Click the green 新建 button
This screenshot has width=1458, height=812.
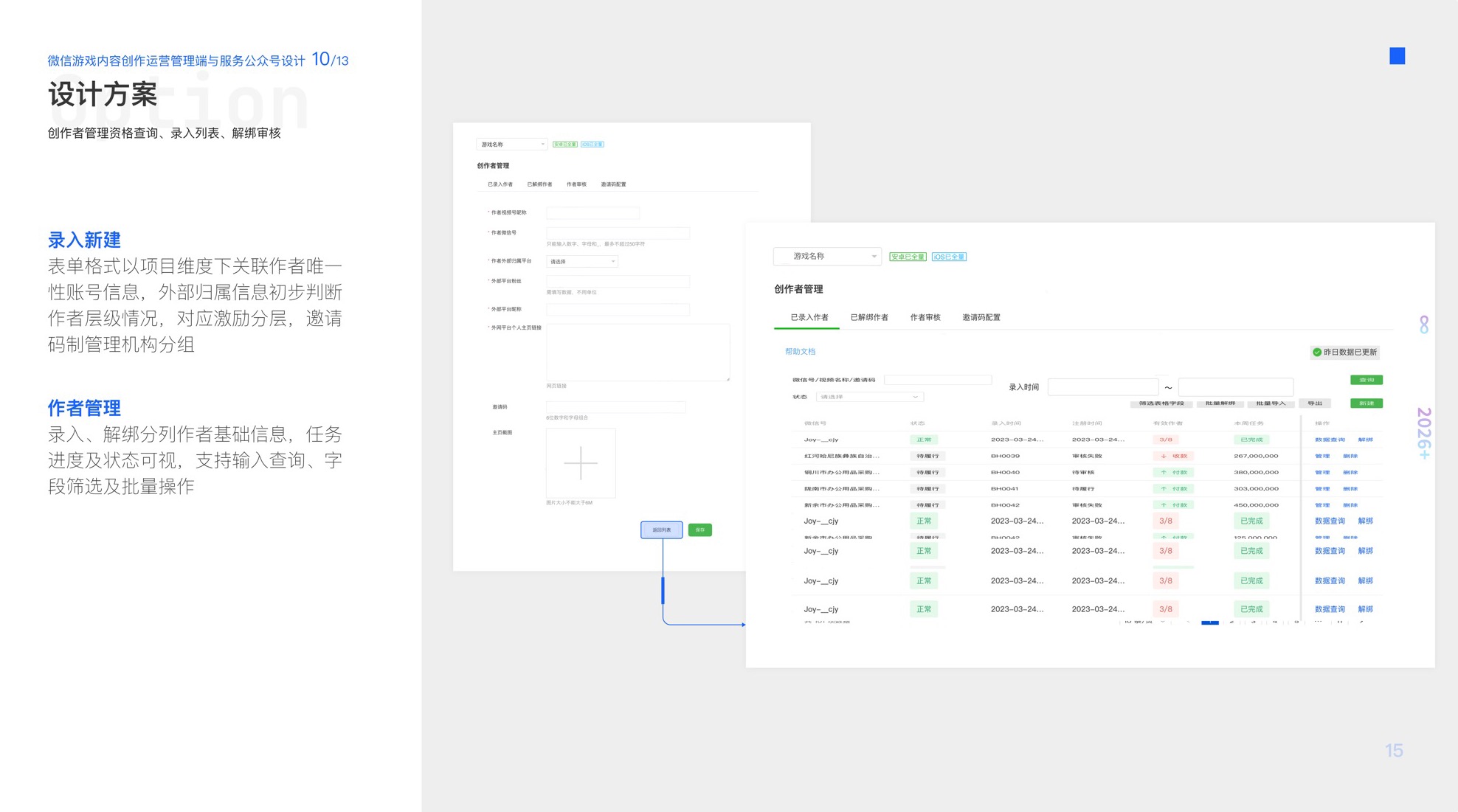pos(1367,403)
